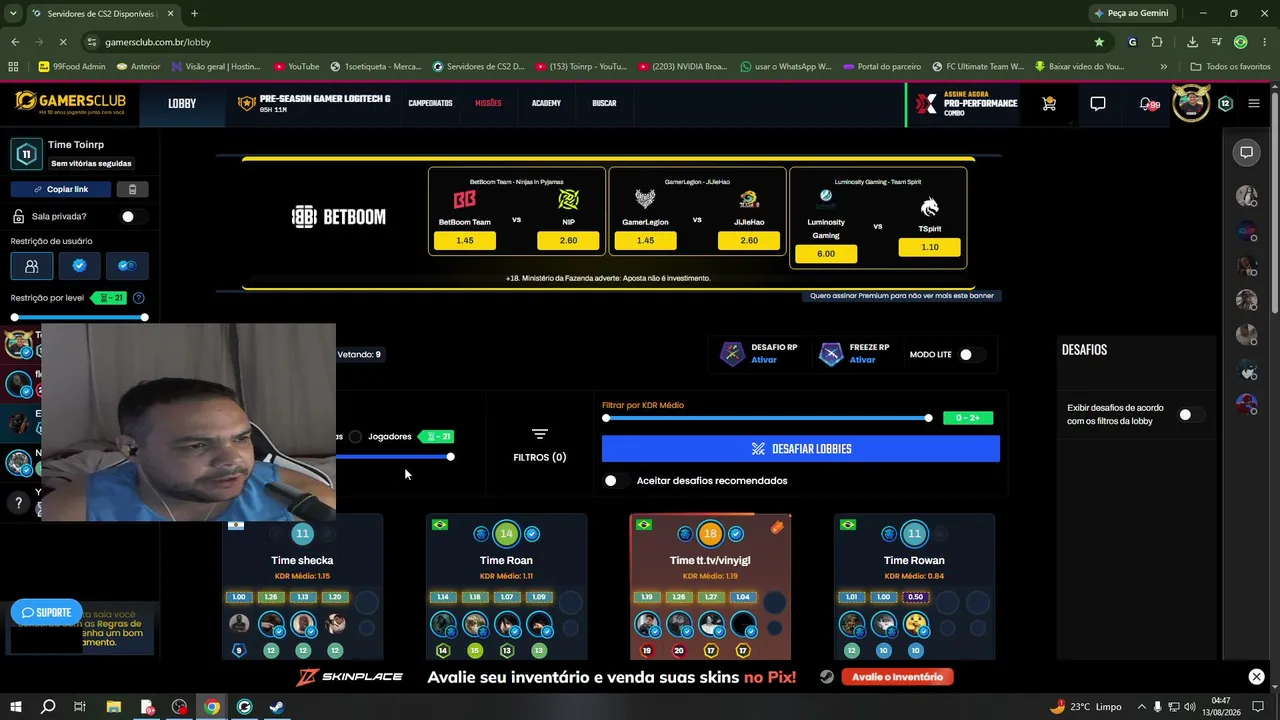Open the Campeonatos menu
Viewport: 1280px width, 720px height.
(430, 103)
